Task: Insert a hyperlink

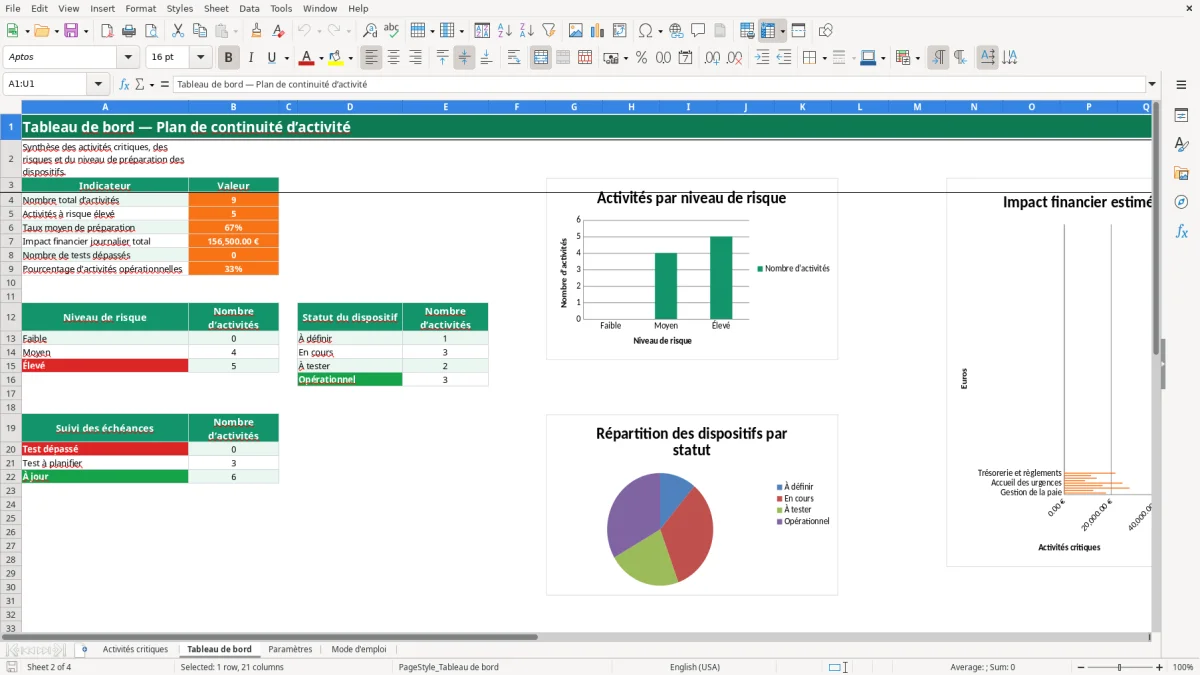Action: coord(677,31)
